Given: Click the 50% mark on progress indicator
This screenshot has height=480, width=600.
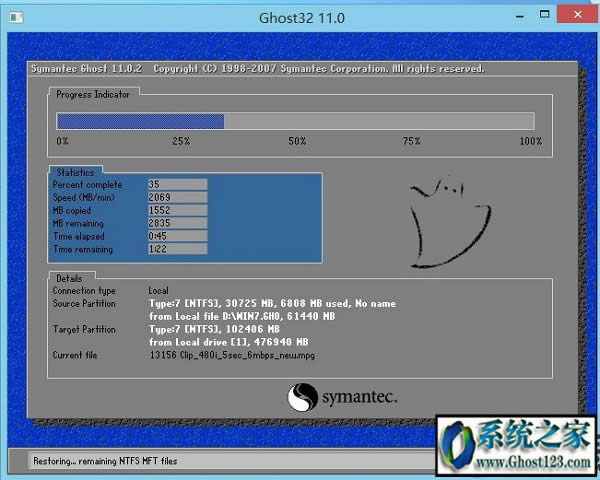Looking at the screenshot, I should pyautogui.click(x=297, y=142).
